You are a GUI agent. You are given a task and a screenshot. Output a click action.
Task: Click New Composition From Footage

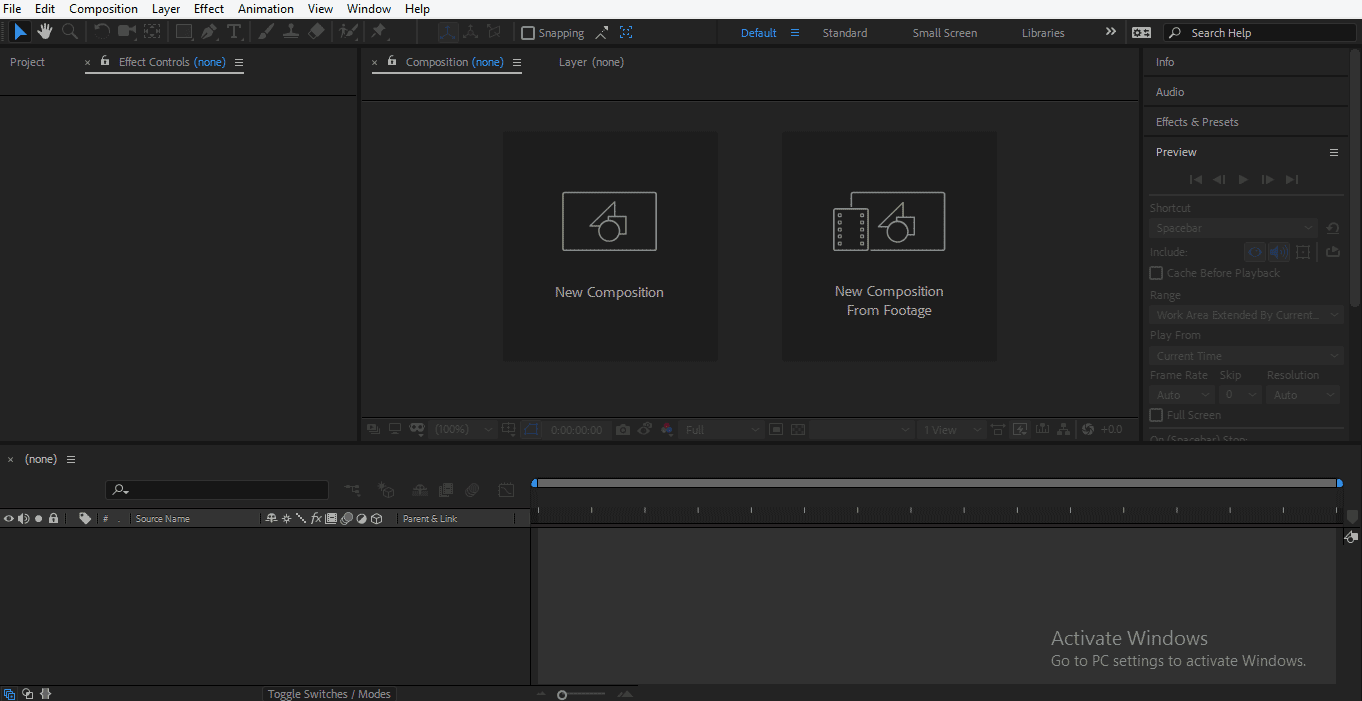pyautogui.click(x=889, y=246)
